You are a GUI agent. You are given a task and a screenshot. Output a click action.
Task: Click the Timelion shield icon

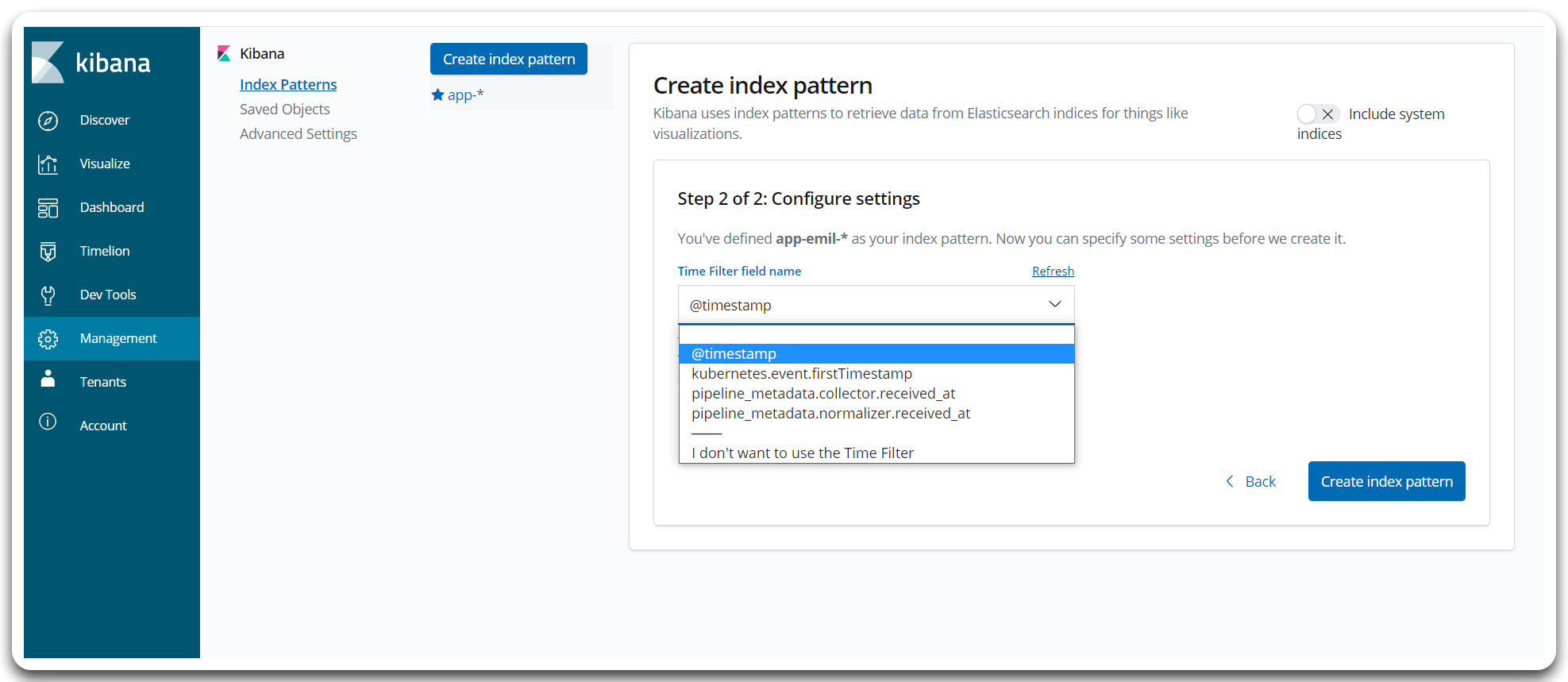pyautogui.click(x=48, y=252)
